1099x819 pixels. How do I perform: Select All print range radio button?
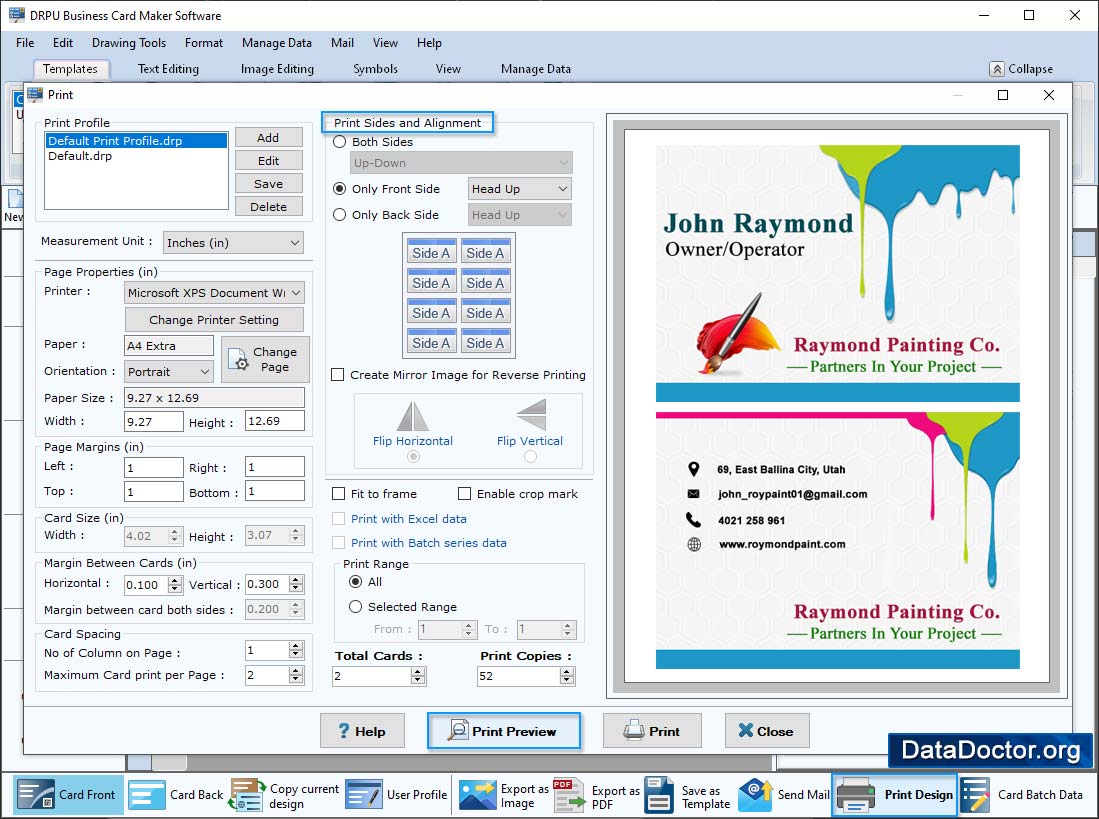pyautogui.click(x=355, y=581)
